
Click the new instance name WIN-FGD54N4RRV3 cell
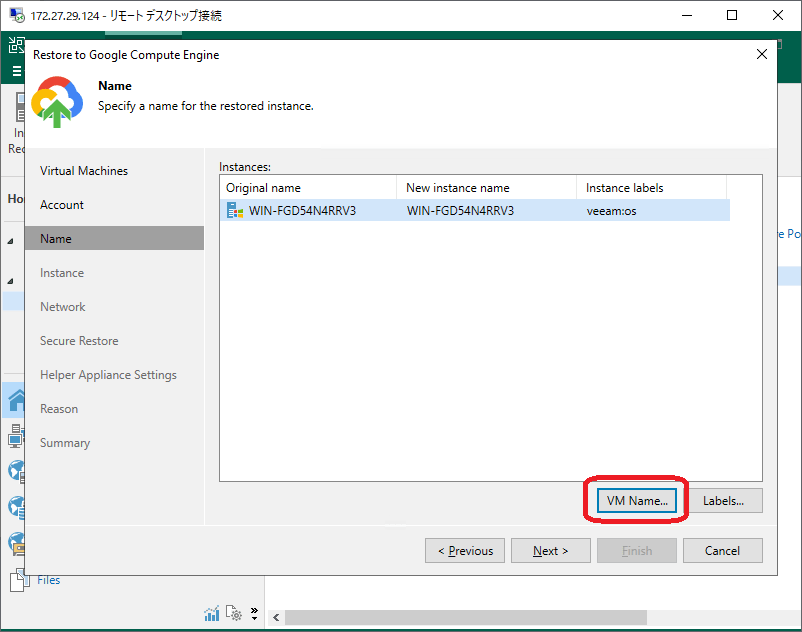point(460,211)
